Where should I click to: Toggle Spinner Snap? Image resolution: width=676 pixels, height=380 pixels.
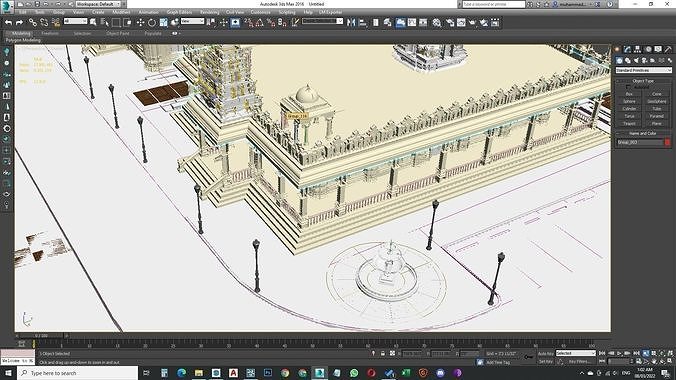(282, 22)
